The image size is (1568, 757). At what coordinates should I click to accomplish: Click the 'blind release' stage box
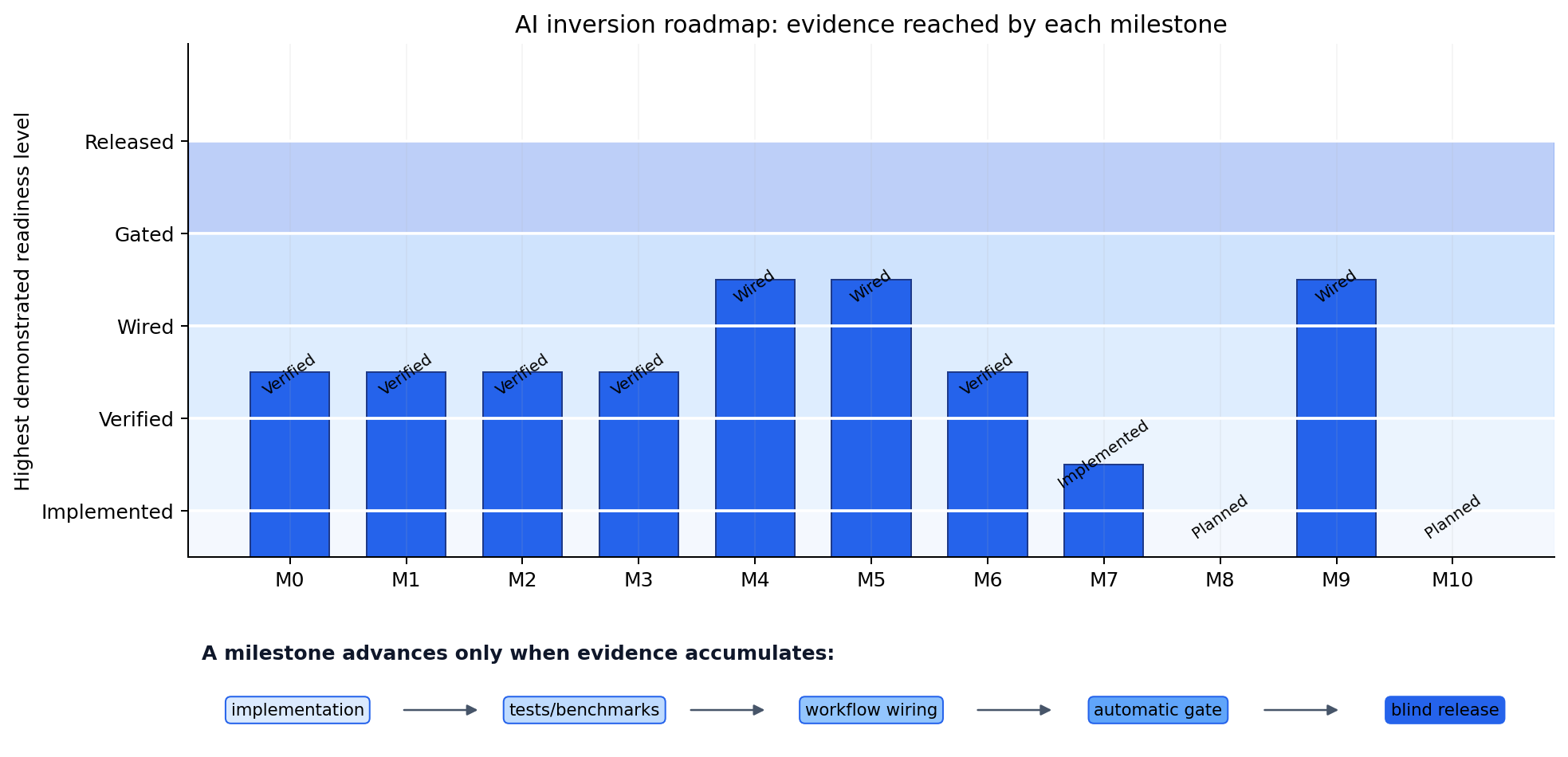click(1445, 710)
